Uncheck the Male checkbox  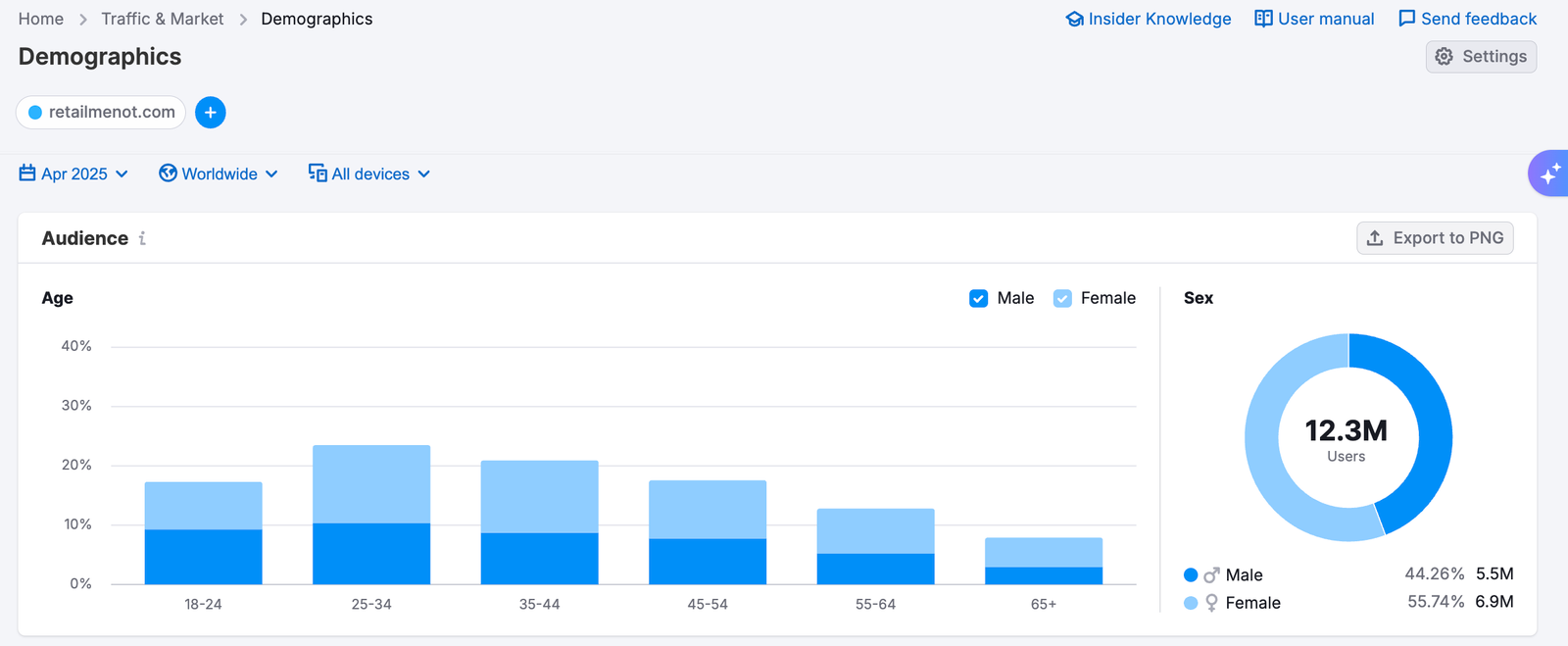(978, 298)
